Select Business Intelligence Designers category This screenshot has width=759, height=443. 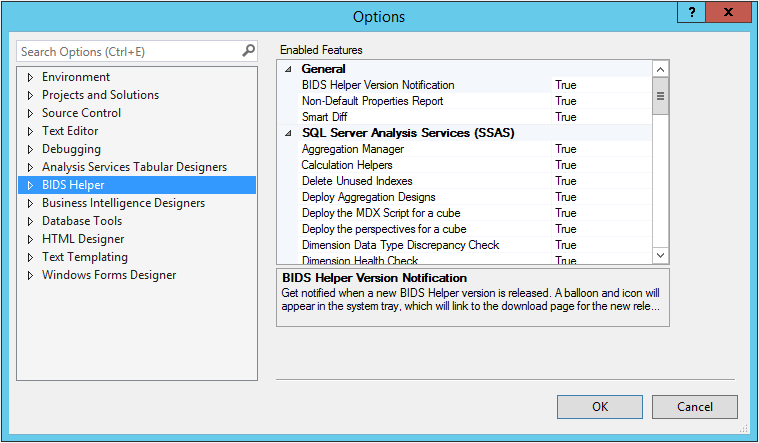tap(123, 203)
